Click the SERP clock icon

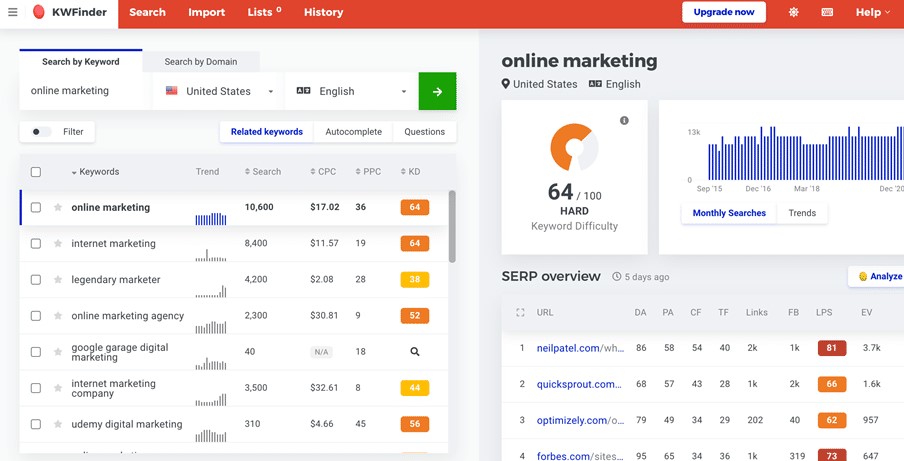(x=616, y=277)
